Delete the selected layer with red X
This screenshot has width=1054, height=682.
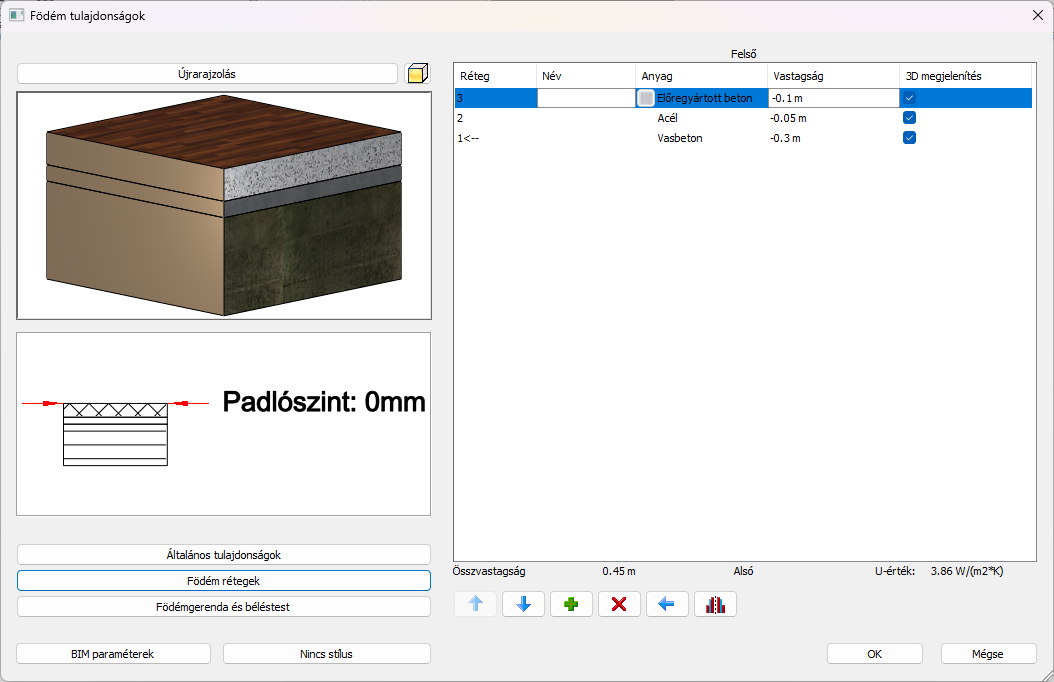(x=619, y=604)
